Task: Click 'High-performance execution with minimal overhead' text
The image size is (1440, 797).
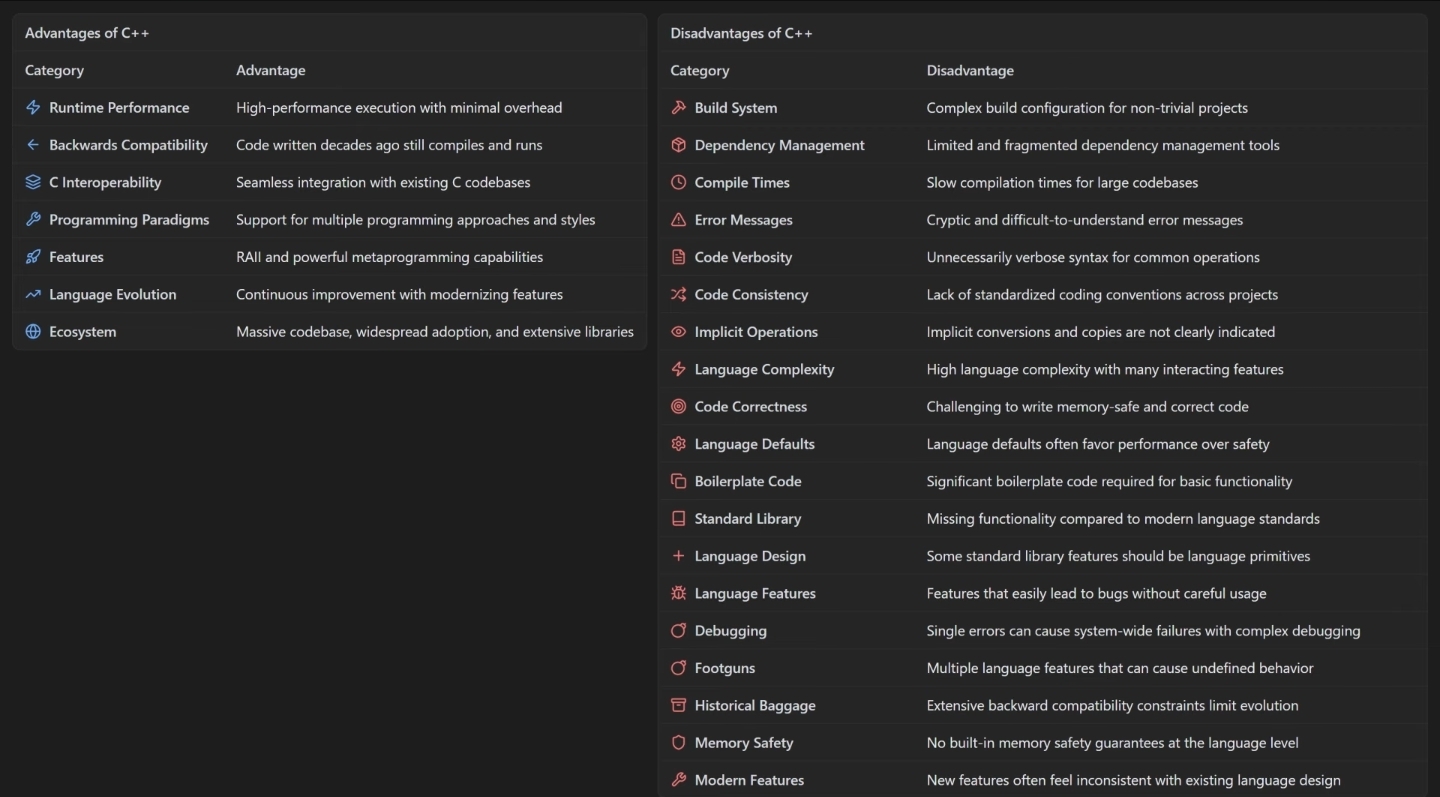Action: click(x=399, y=108)
